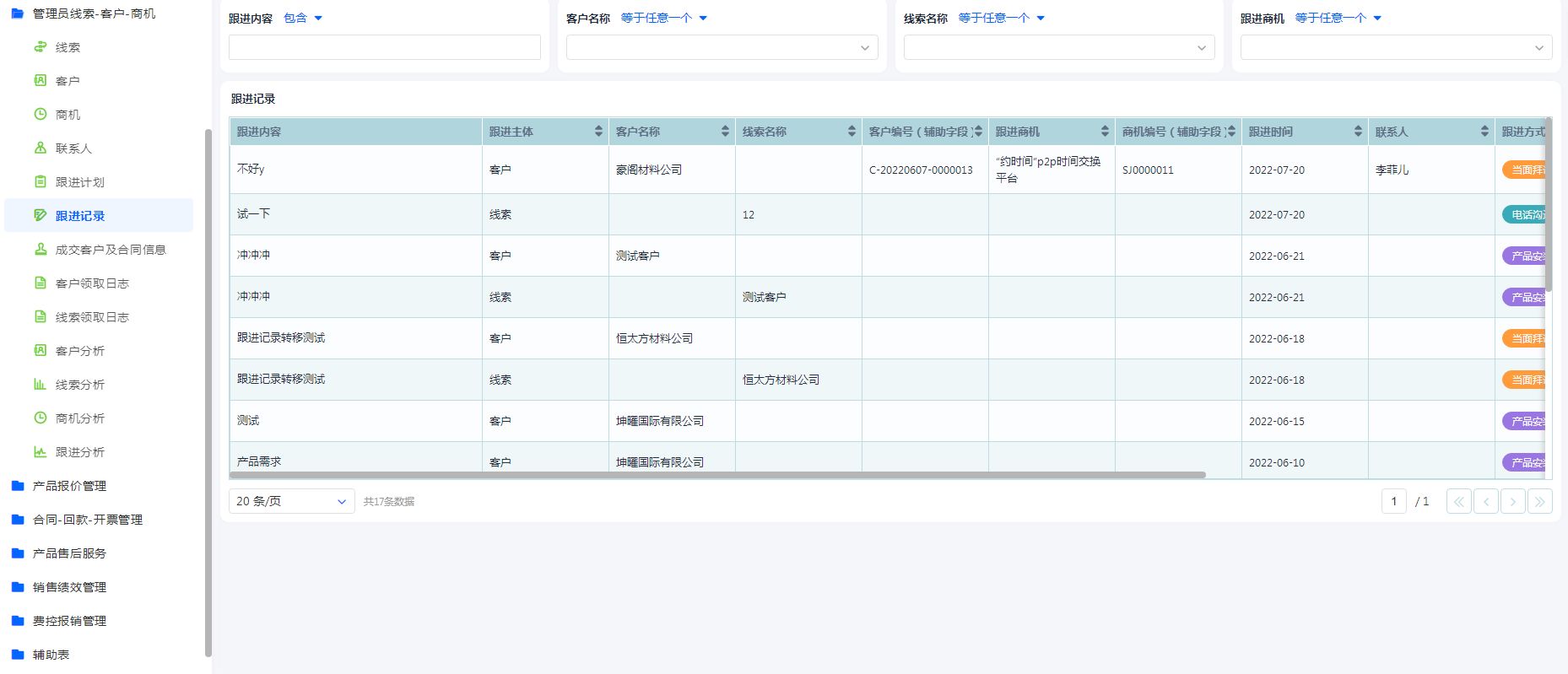Click the 商机 clock icon

pyautogui.click(x=40, y=115)
